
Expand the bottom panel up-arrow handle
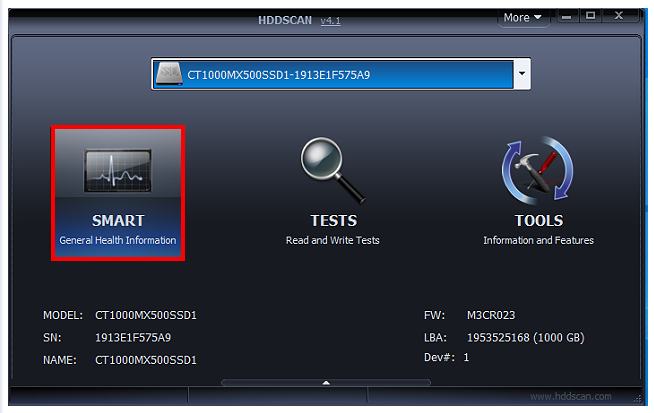tap(326, 383)
